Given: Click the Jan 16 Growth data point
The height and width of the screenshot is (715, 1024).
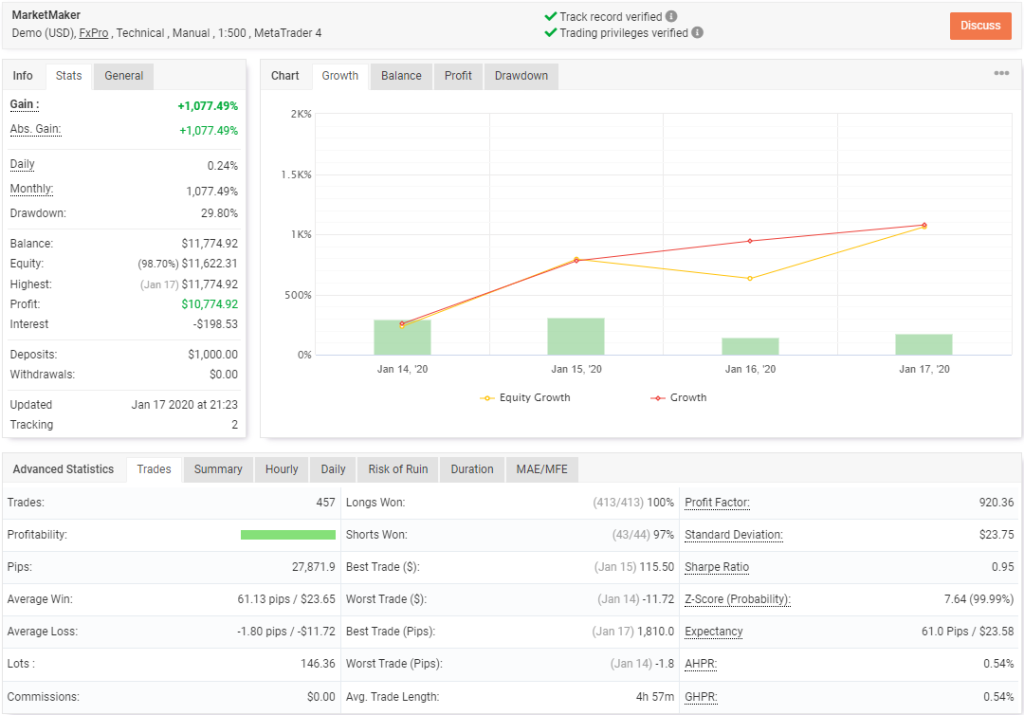Looking at the screenshot, I should click(750, 241).
